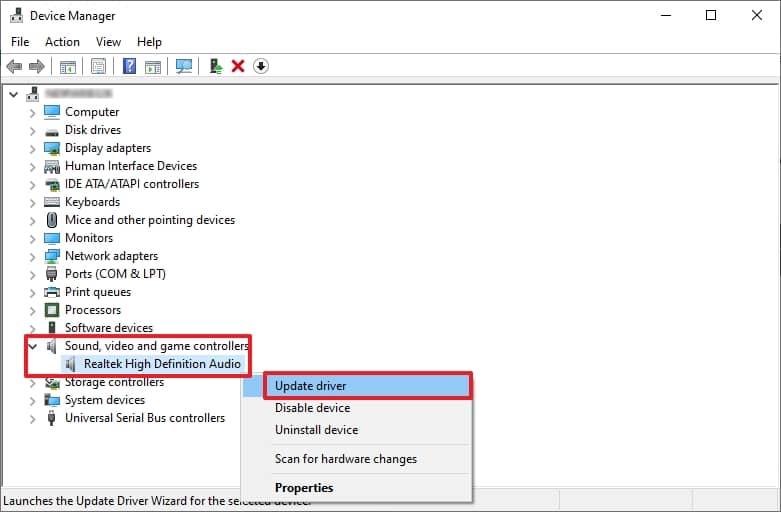Image resolution: width=781 pixels, height=512 pixels.
Task: Click the Computer category icon
Action: click(x=52, y=112)
